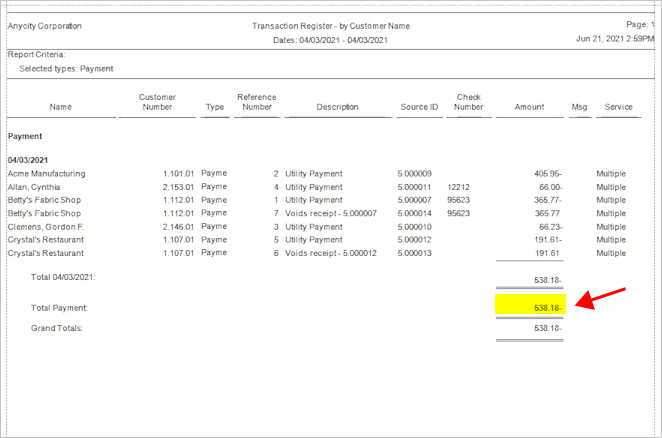662x438 pixels.
Task: Click the Grand Totals amount 538.18-
Action: (x=548, y=328)
